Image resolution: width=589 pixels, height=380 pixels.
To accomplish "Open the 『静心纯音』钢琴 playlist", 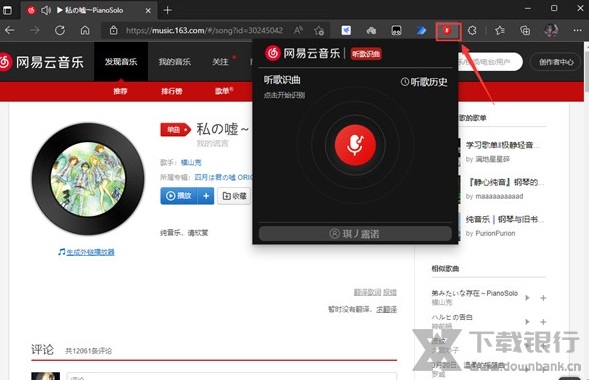I will pos(504,182).
